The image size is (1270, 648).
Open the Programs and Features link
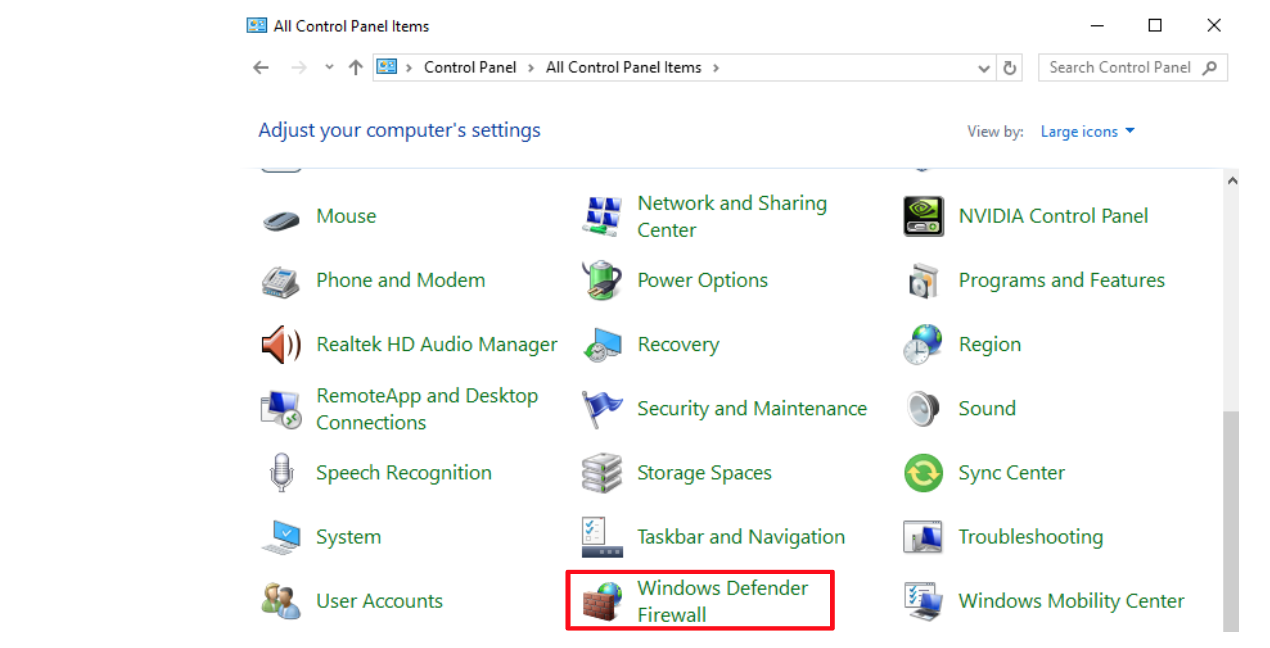[x=1061, y=281]
